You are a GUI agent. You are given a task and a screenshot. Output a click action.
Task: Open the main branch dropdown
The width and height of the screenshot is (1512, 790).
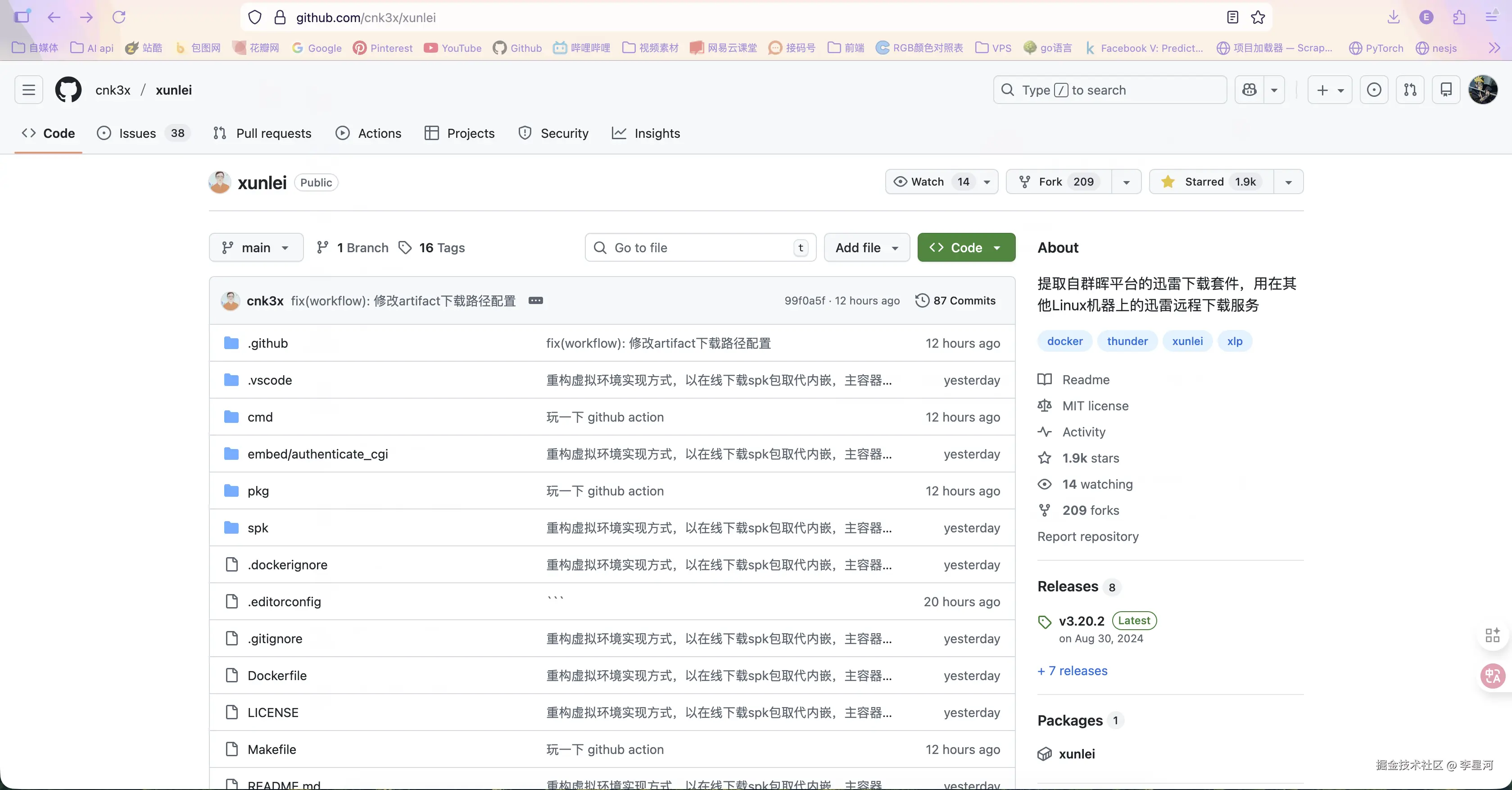click(256, 248)
